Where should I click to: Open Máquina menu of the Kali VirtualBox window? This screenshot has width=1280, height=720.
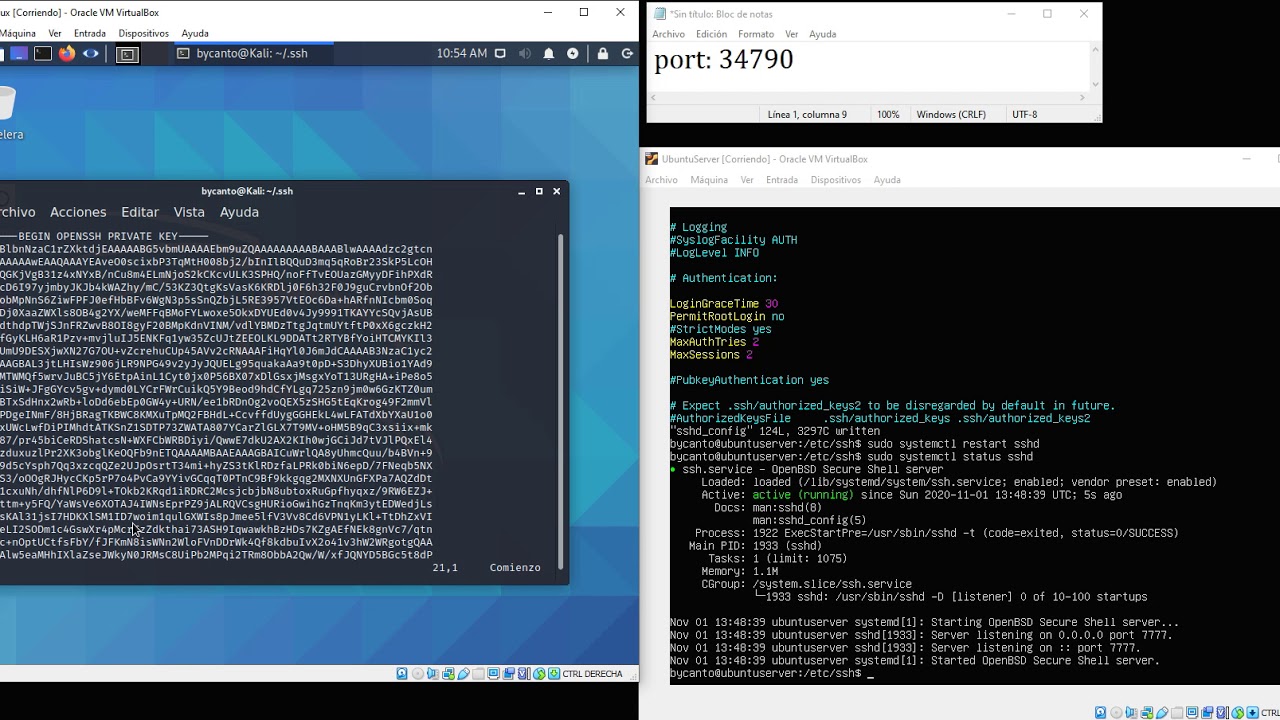[18, 33]
